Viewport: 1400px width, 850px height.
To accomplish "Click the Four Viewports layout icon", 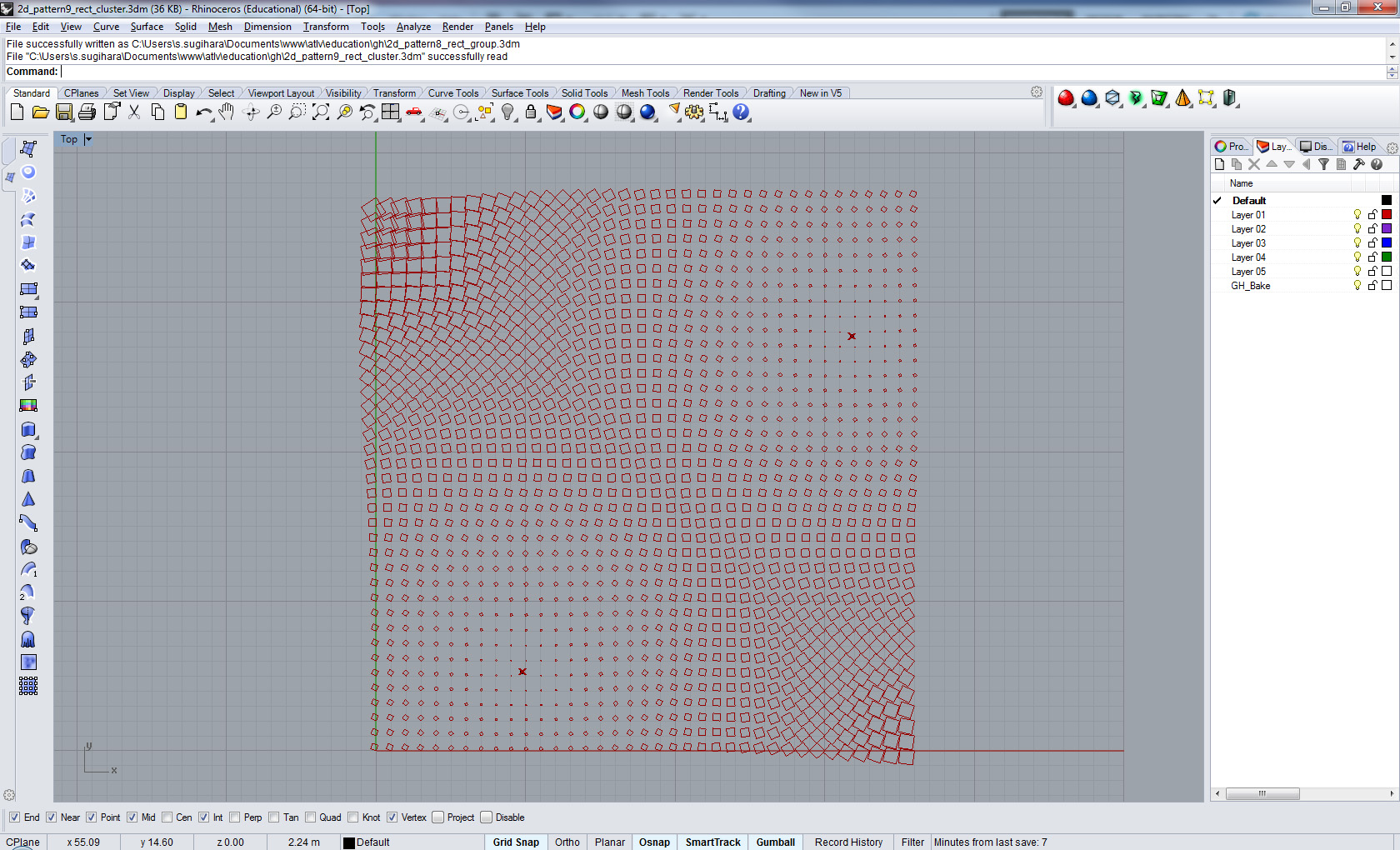I will pyautogui.click(x=391, y=112).
